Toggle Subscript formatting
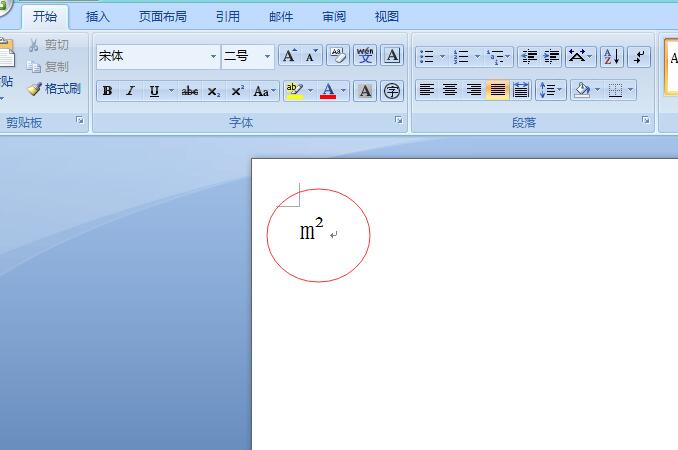This screenshot has width=678, height=450. pyautogui.click(x=214, y=91)
